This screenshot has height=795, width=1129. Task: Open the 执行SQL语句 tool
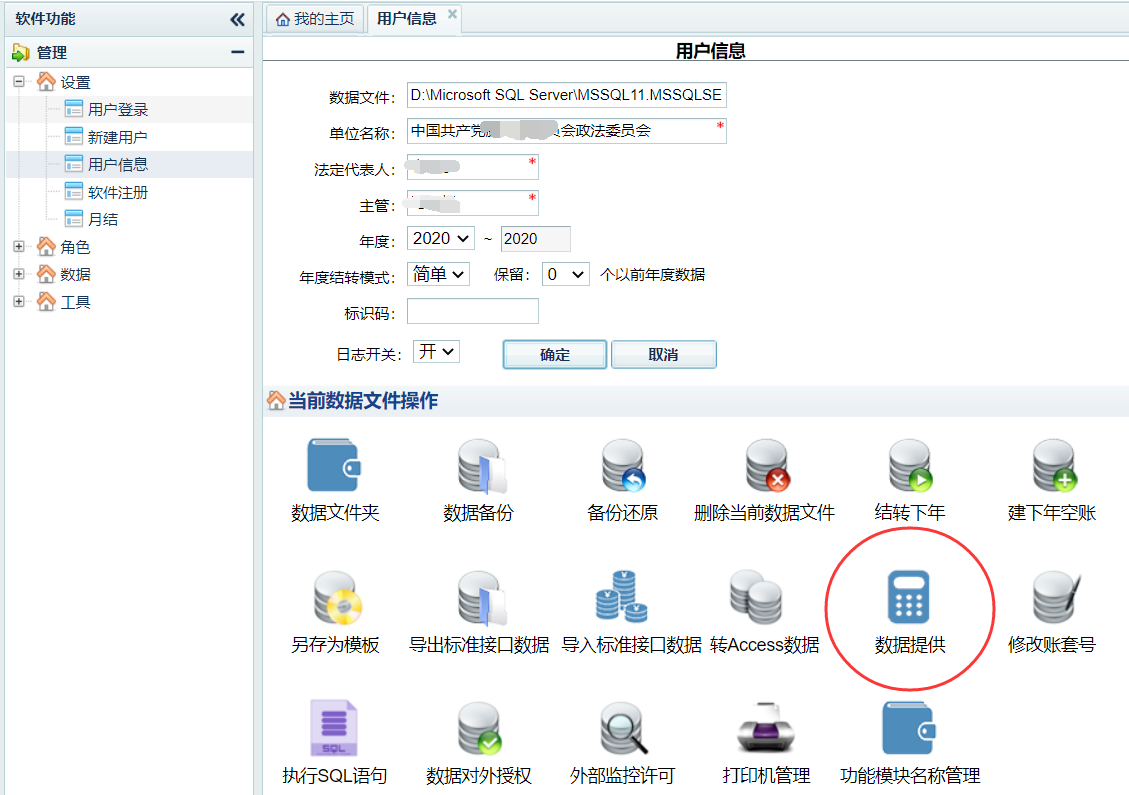pos(335,728)
